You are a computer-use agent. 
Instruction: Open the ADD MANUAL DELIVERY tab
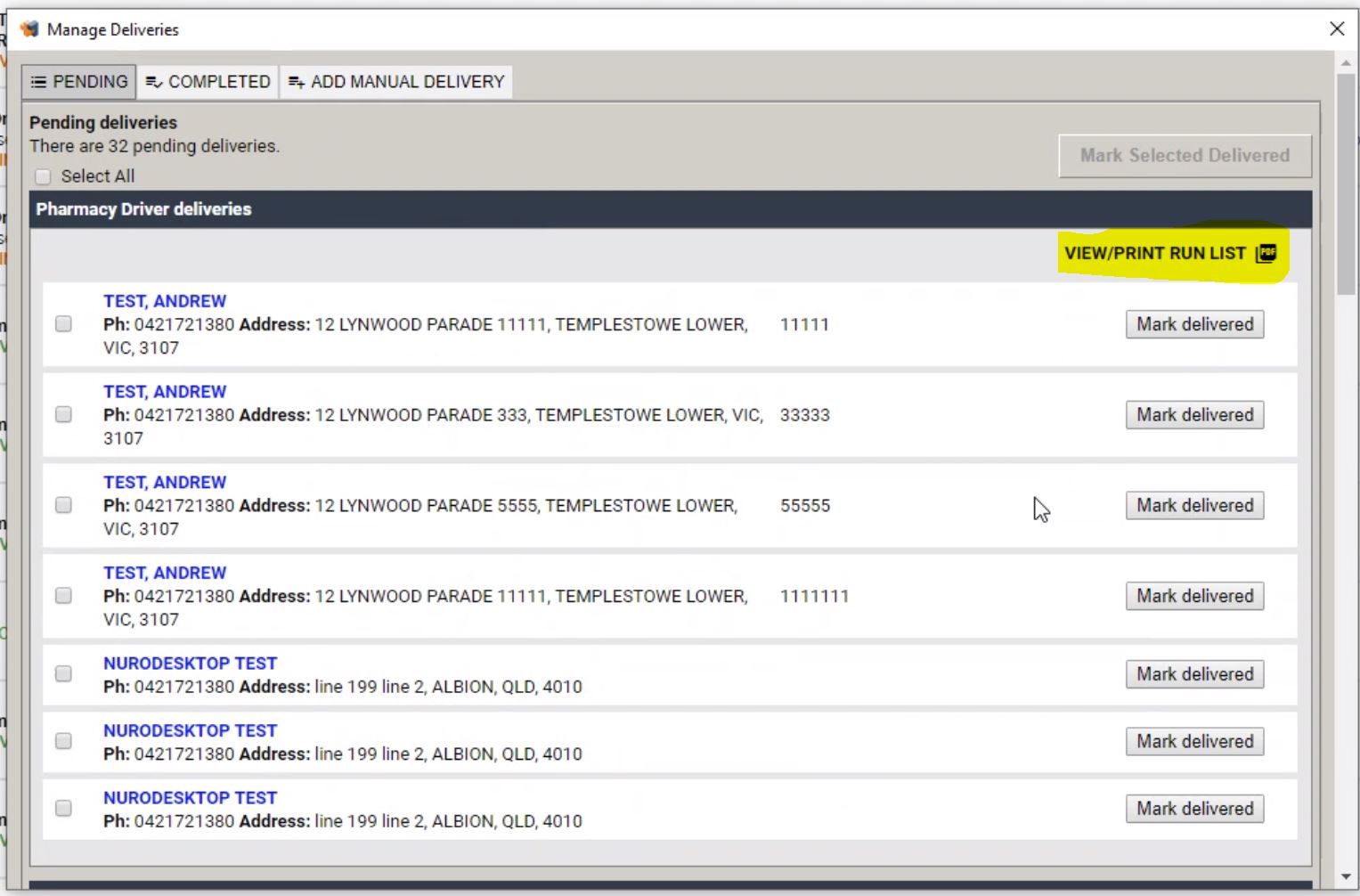coord(396,82)
